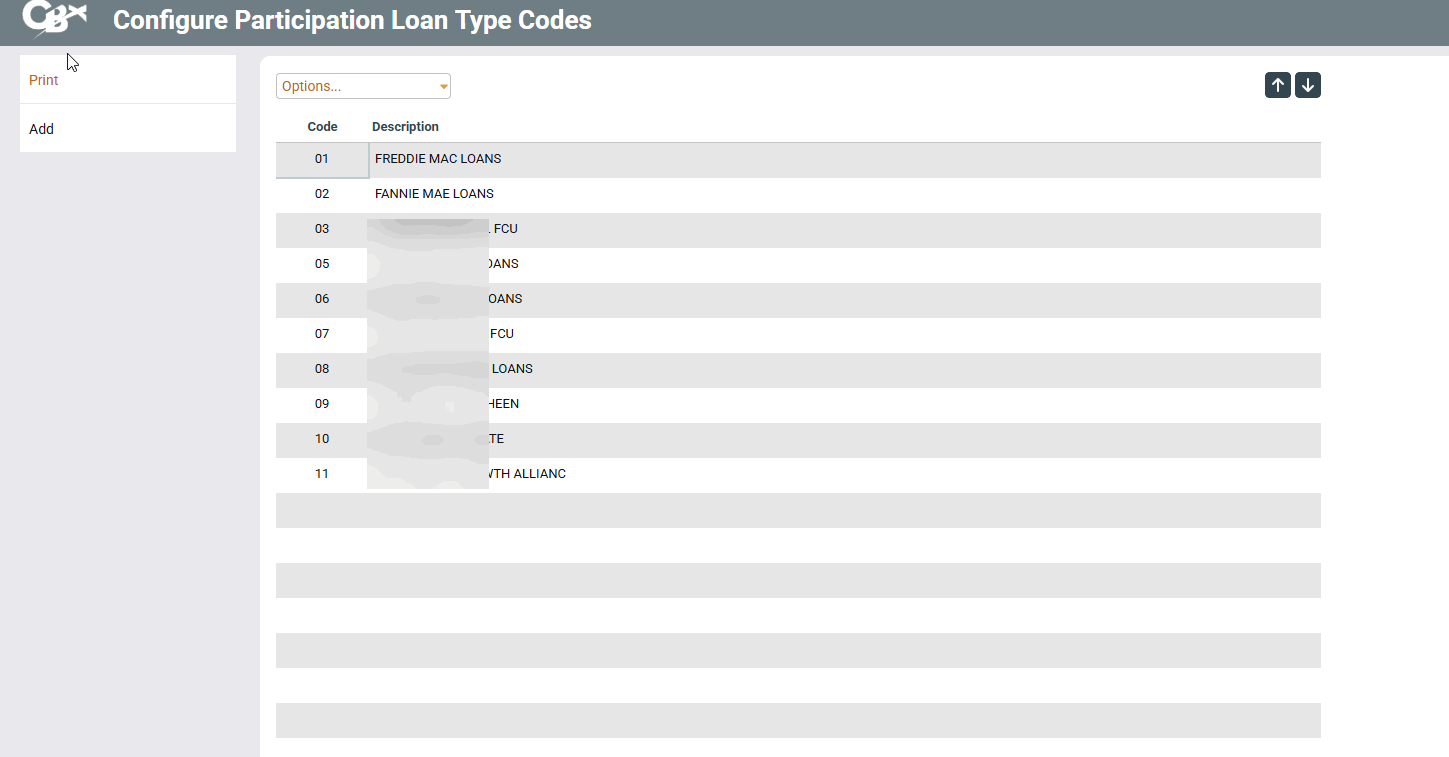Select the code 01 cell

[322, 159]
